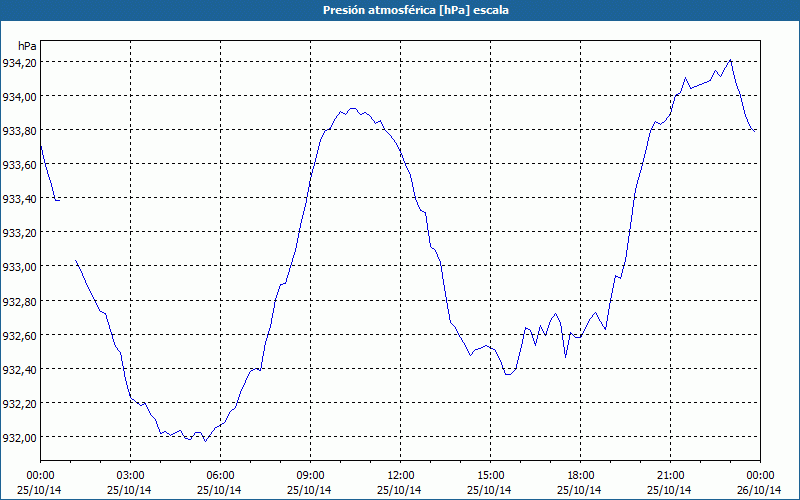Select the hPa unit label
Image resolution: width=800 pixels, height=500 pixels.
click(27, 46)
